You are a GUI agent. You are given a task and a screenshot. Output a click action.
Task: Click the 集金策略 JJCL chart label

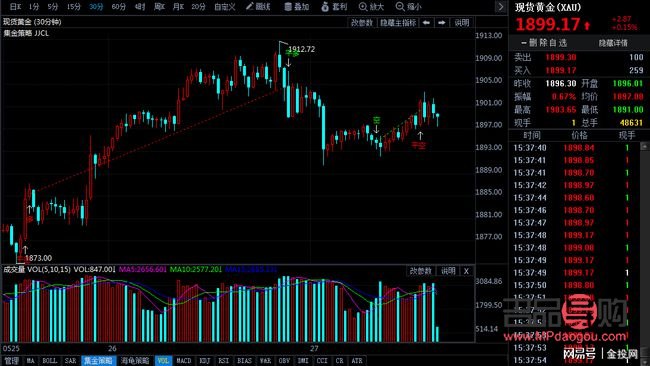click(26, 33)
